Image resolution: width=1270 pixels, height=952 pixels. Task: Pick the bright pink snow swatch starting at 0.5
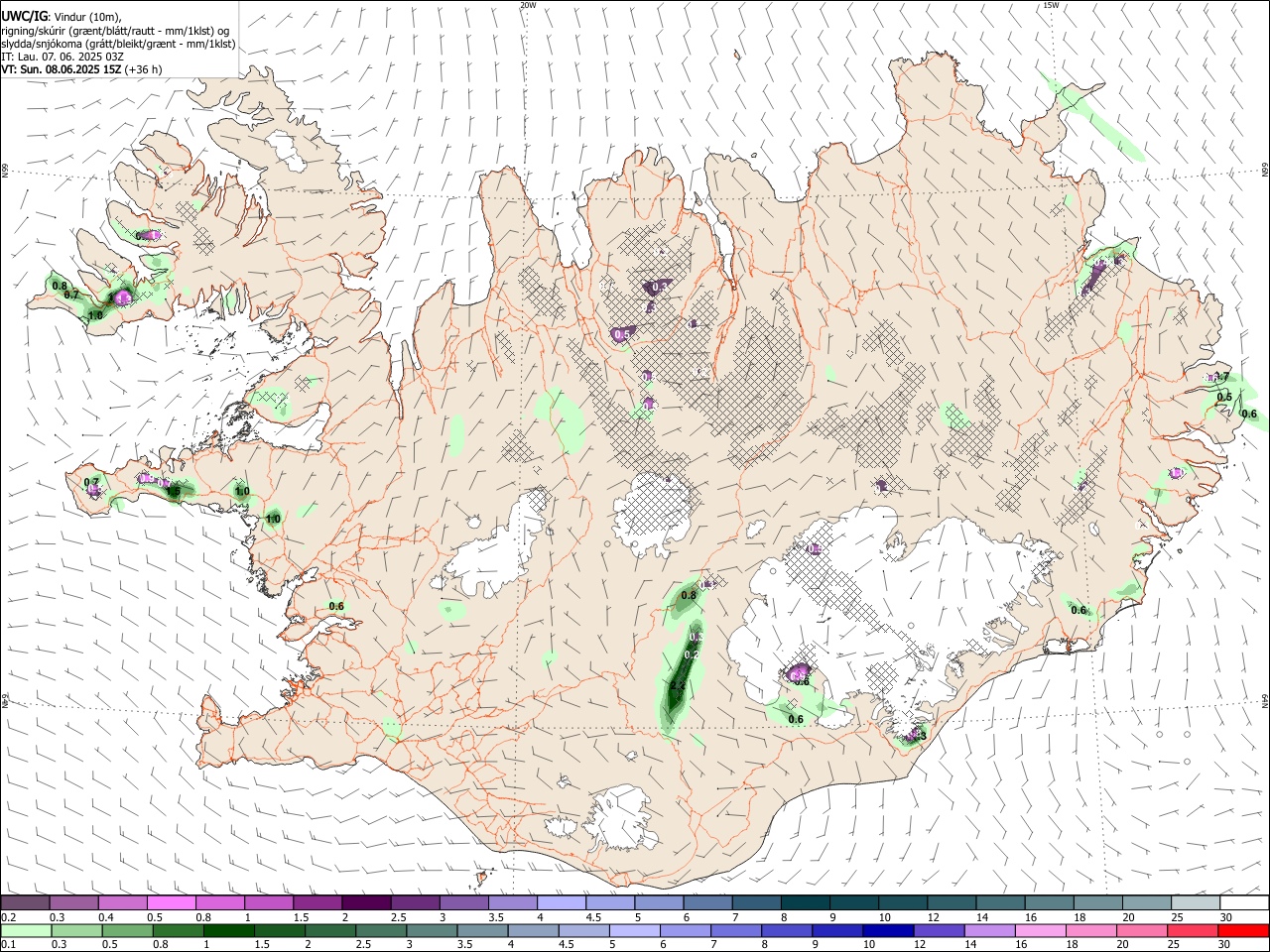(172, 903)
